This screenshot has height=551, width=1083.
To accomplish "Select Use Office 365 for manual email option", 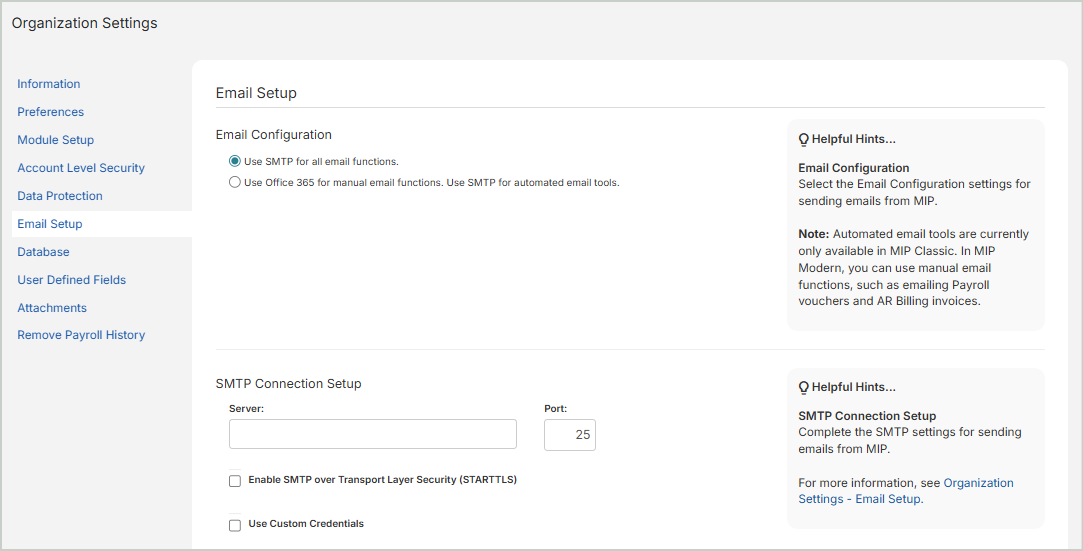I will point(235,183).
